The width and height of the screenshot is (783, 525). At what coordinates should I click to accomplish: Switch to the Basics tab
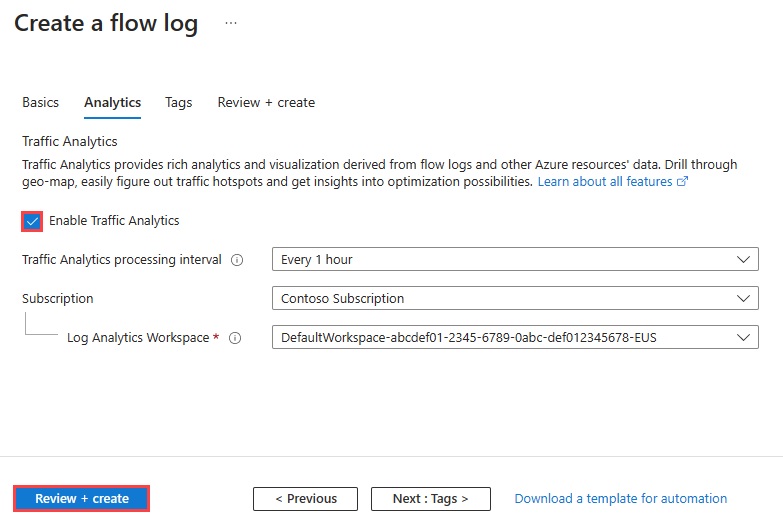(41, 102)
